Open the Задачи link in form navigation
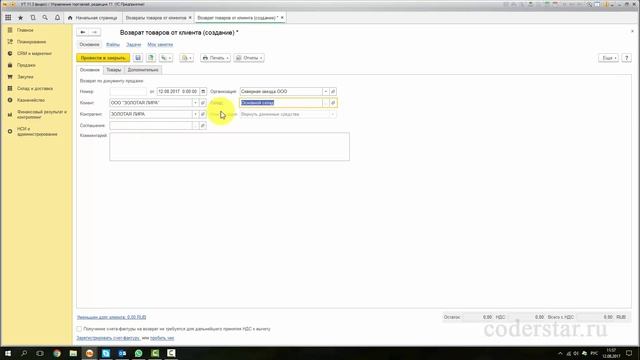The height and width of the screenshot is (360, 640). click(133, 44)
